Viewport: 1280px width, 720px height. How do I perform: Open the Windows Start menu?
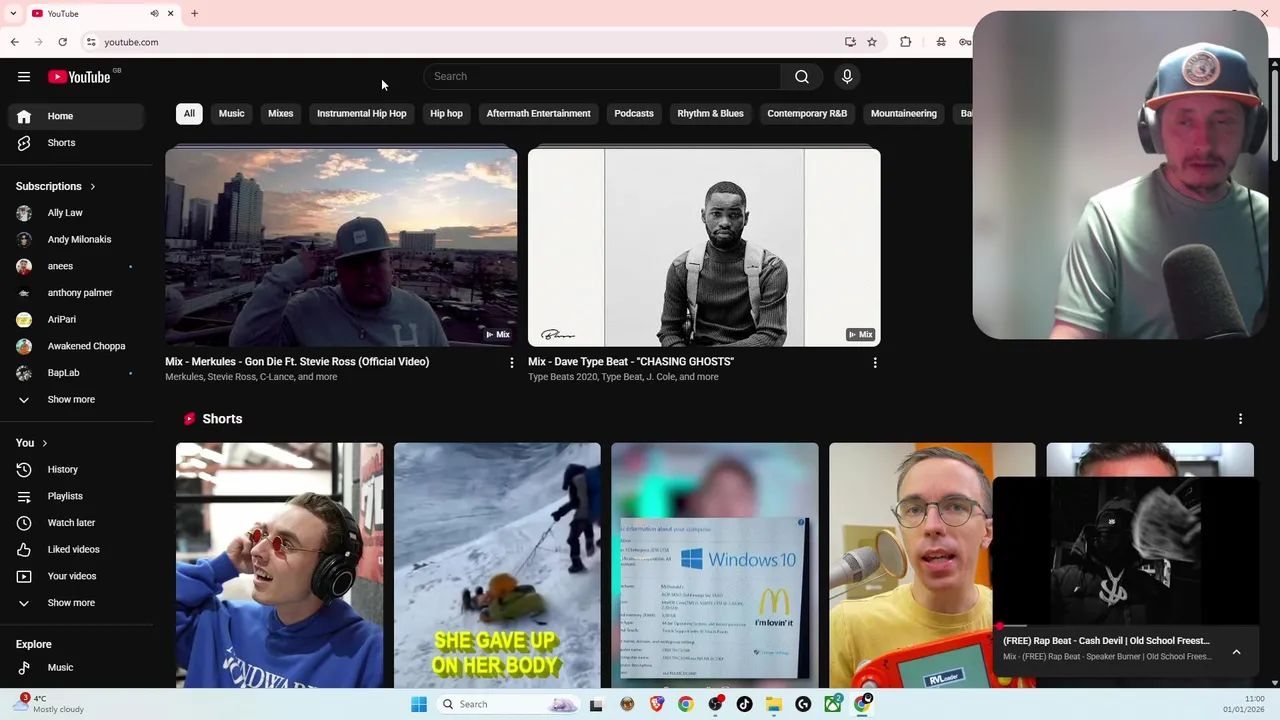419,704
